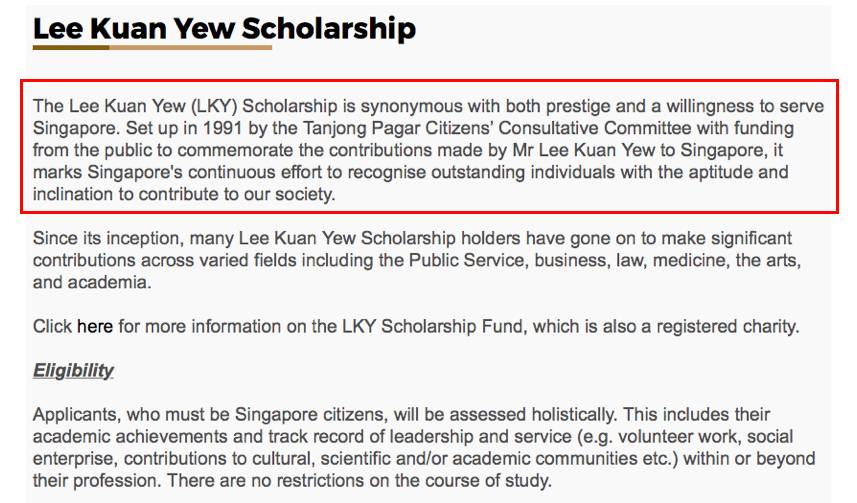Viewport: 857px width, 503px height.
Task: Click the gold underline beneath the page heading
Action: tap(152, 47)
